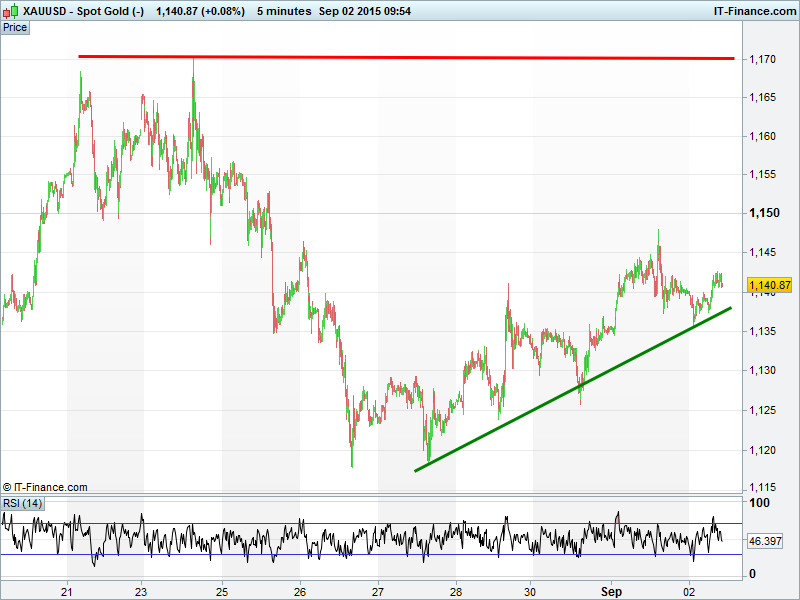This screenshot has height=600, width=800.
Task: Click the 21 date axis label
Action: 67,591
